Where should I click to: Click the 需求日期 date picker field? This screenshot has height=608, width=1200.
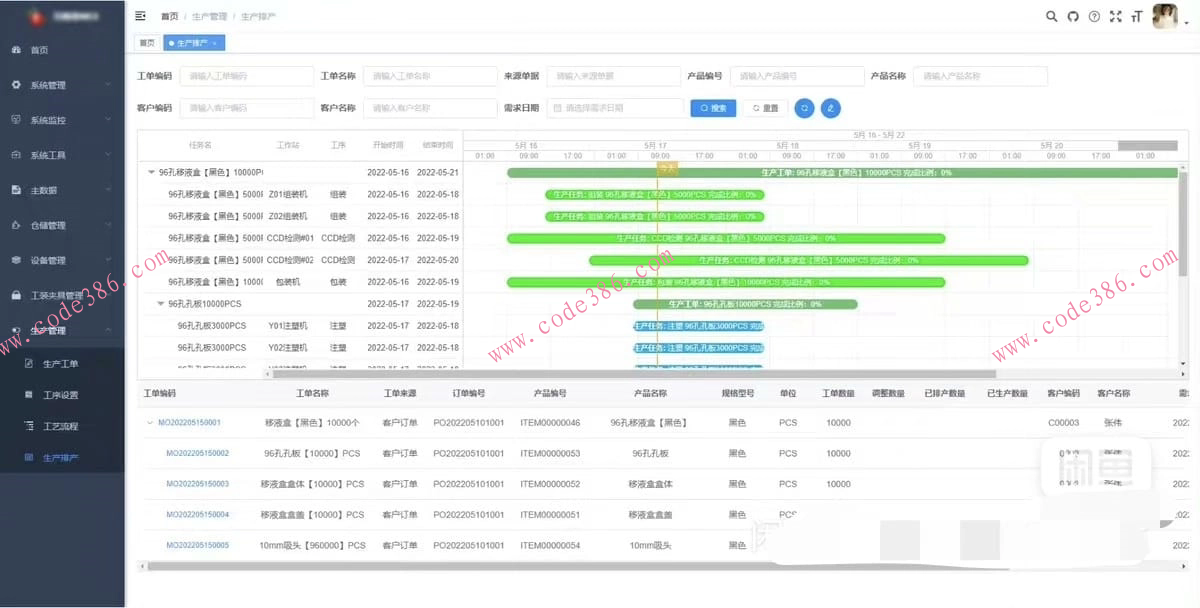point(615,108)
